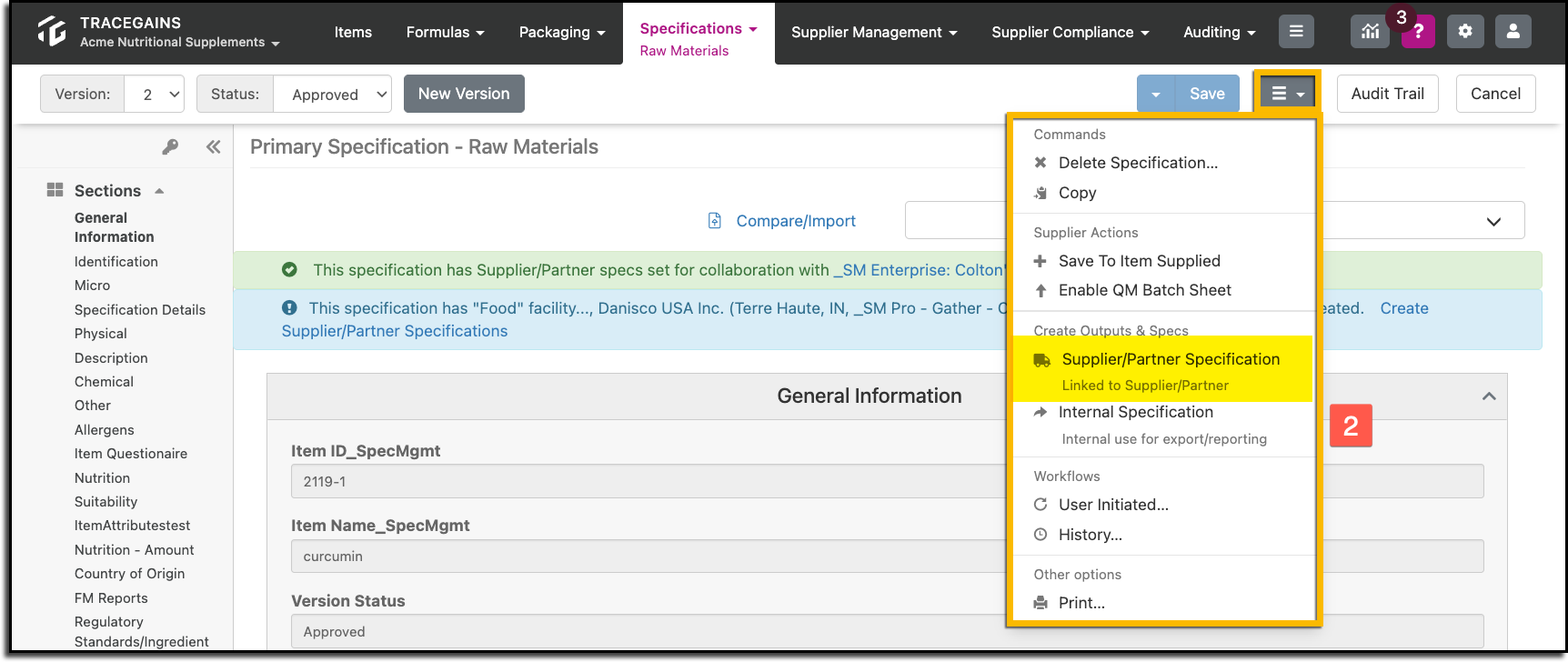Image resolution: width=1568 pixels, height=662 pixels.
Task: Expand the Formulas menu
Action: click(445, 32)
